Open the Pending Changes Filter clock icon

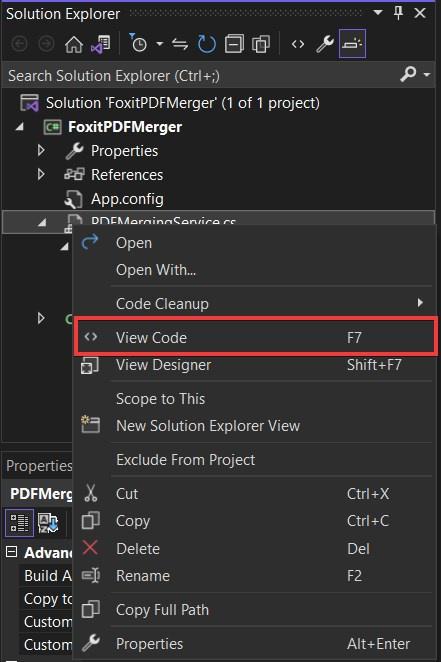(x=138, y=43)
